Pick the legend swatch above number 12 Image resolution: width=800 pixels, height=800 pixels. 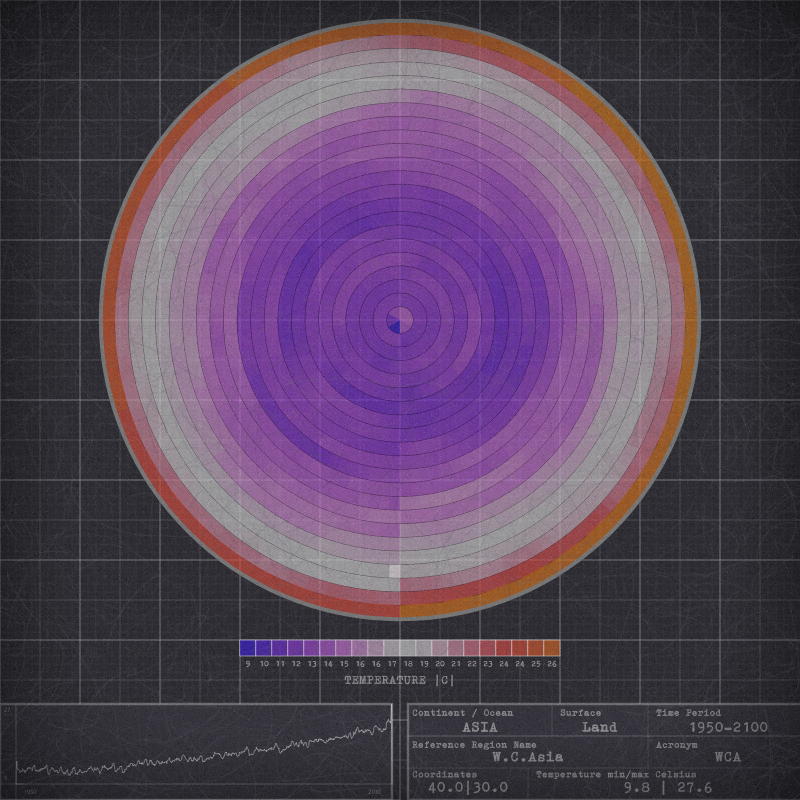[295, 648]
